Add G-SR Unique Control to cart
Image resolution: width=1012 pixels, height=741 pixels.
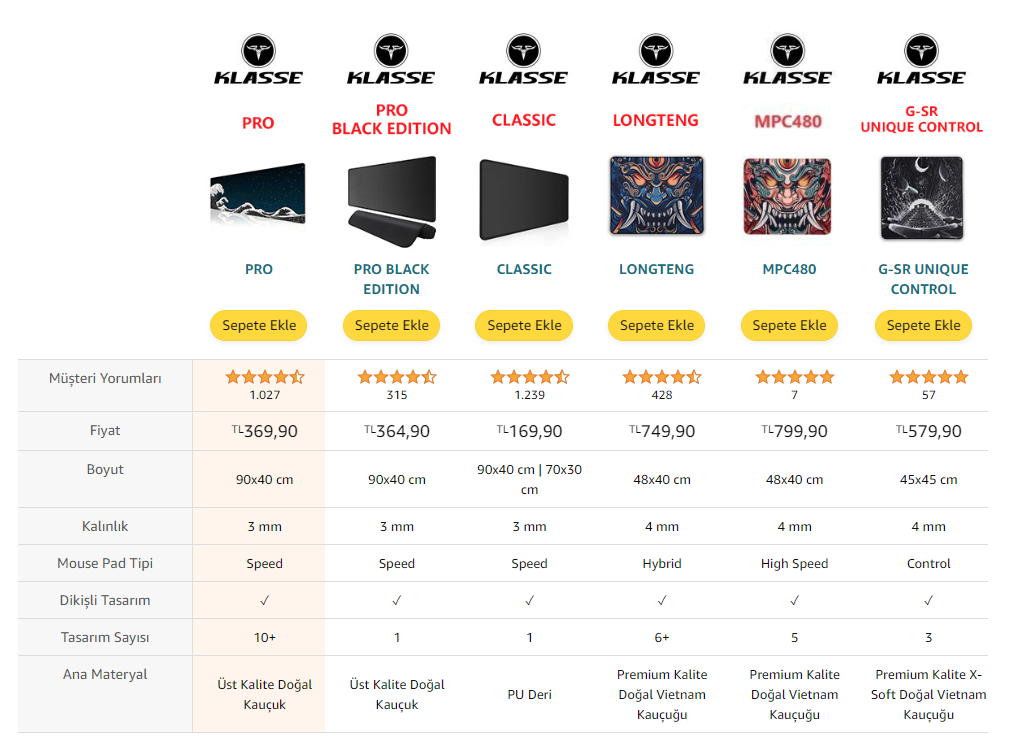tap(923, 325)
